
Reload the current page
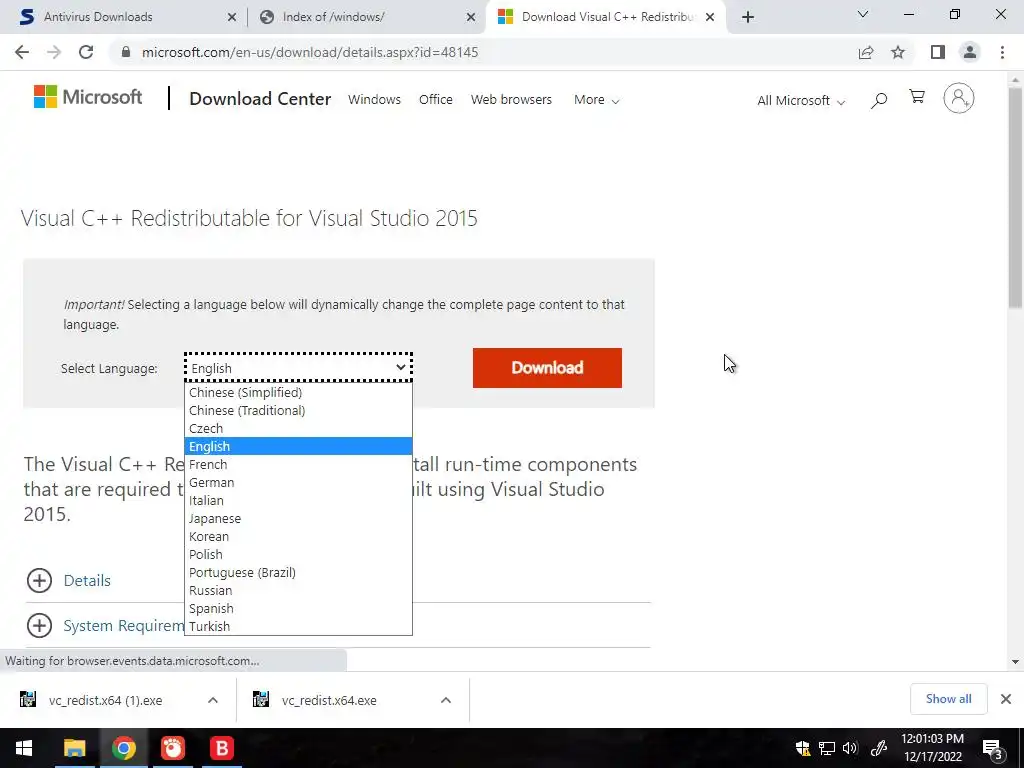(x=86, y=52)
